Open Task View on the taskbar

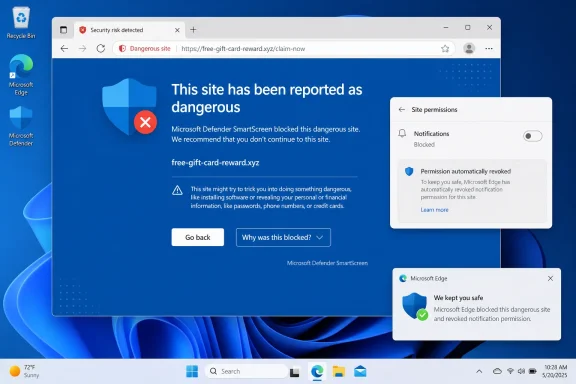point(294,372)
